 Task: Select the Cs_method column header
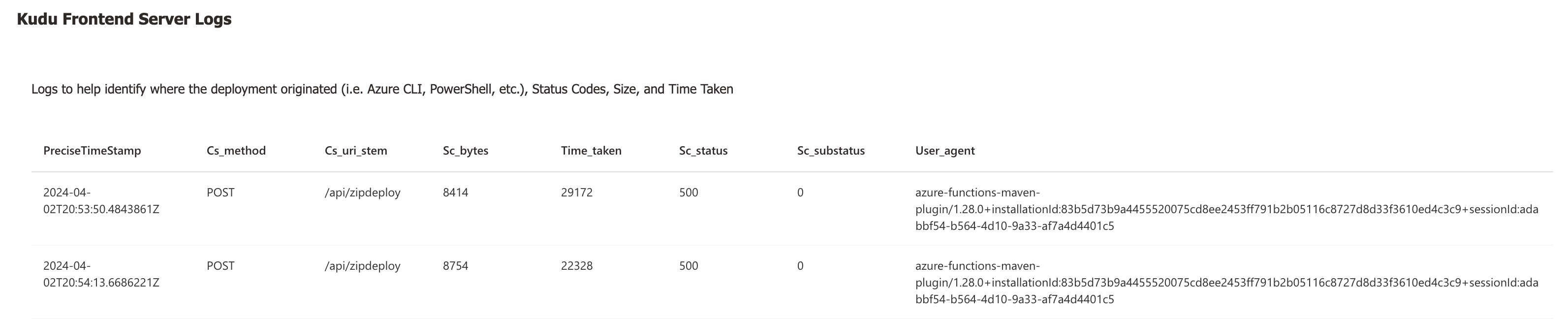(x=236, y=150)
